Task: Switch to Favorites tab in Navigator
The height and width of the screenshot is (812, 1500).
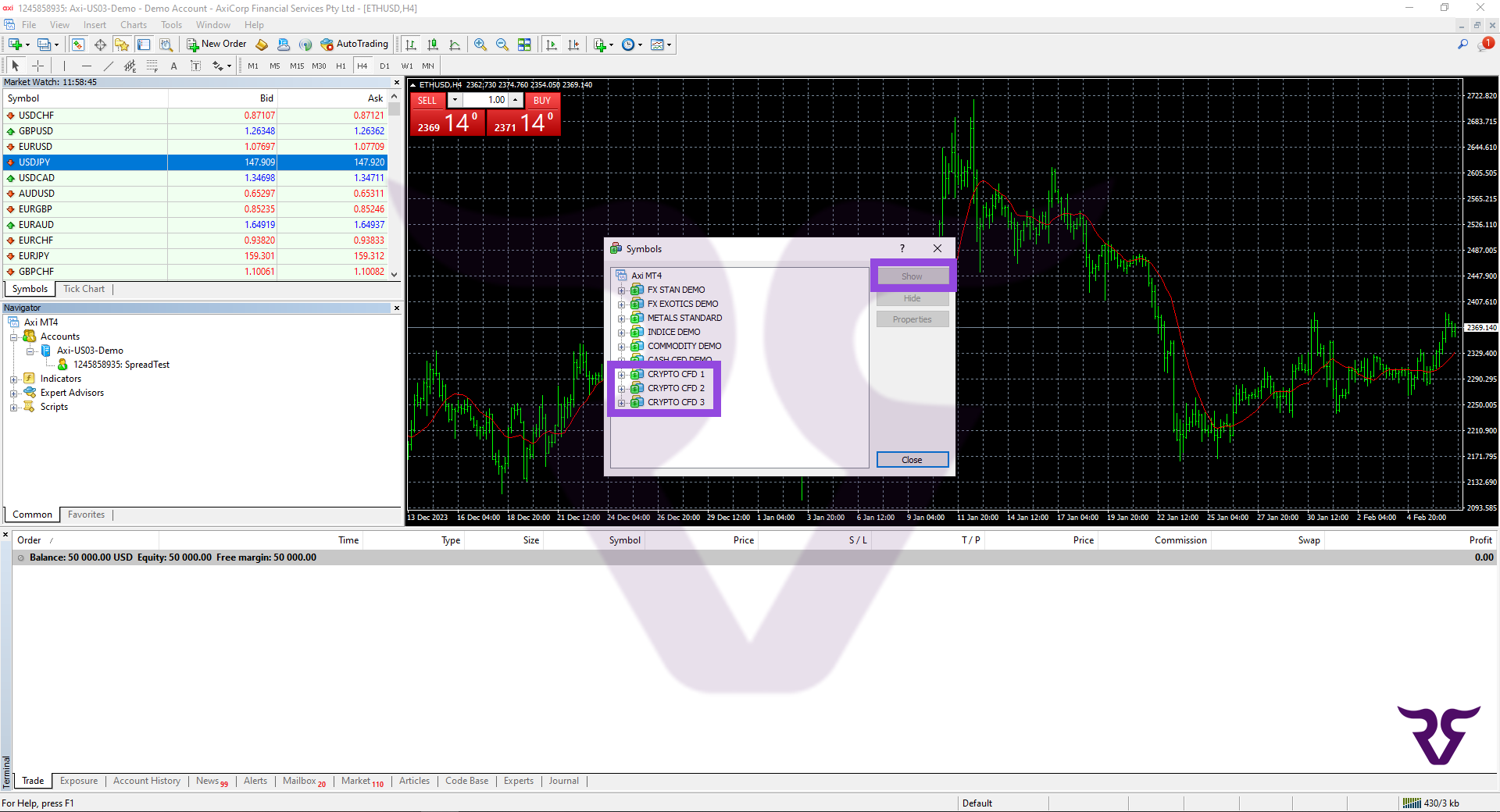Action: click(86, 515)
